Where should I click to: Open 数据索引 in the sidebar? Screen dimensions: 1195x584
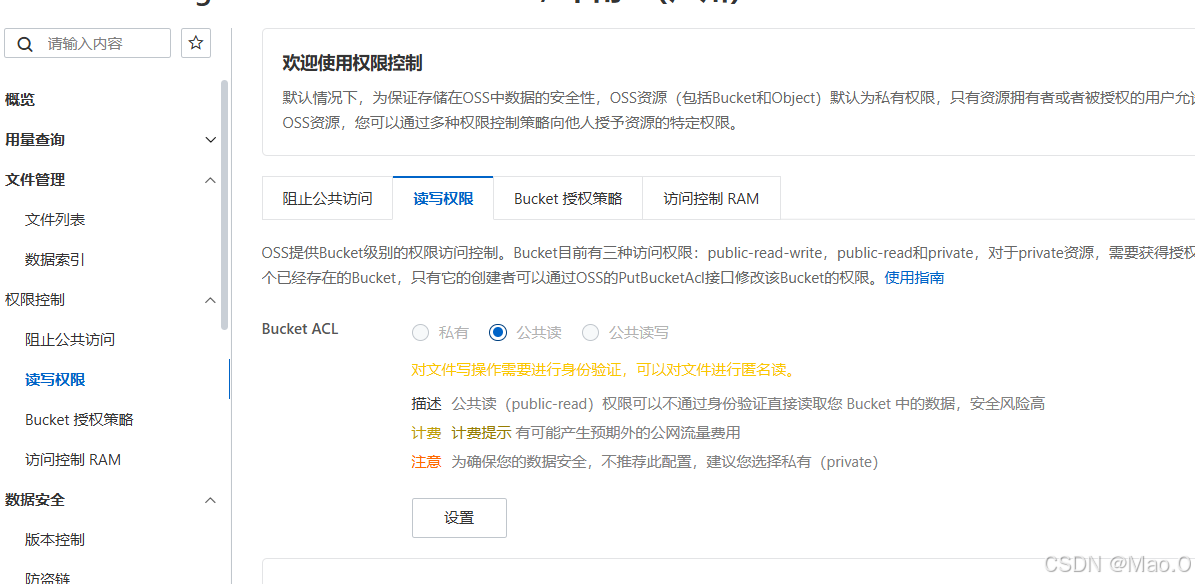click(x=55, y=260)
